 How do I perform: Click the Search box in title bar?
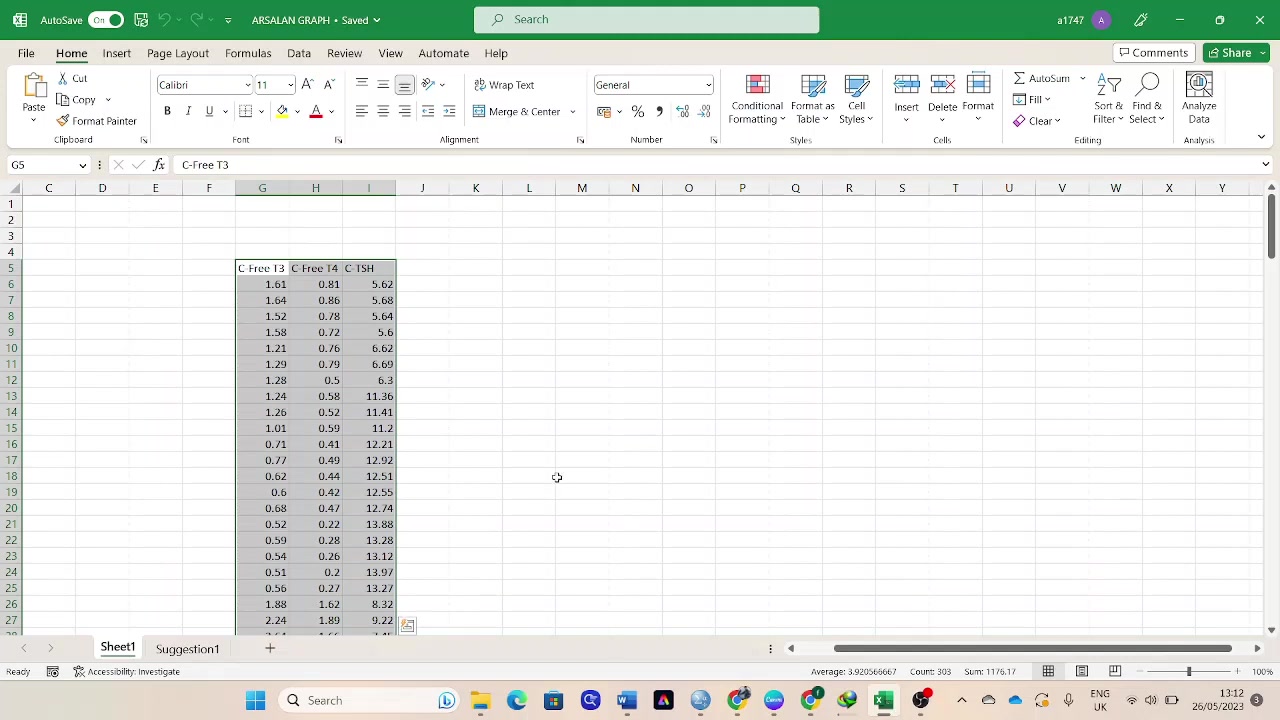coord(646,20)
